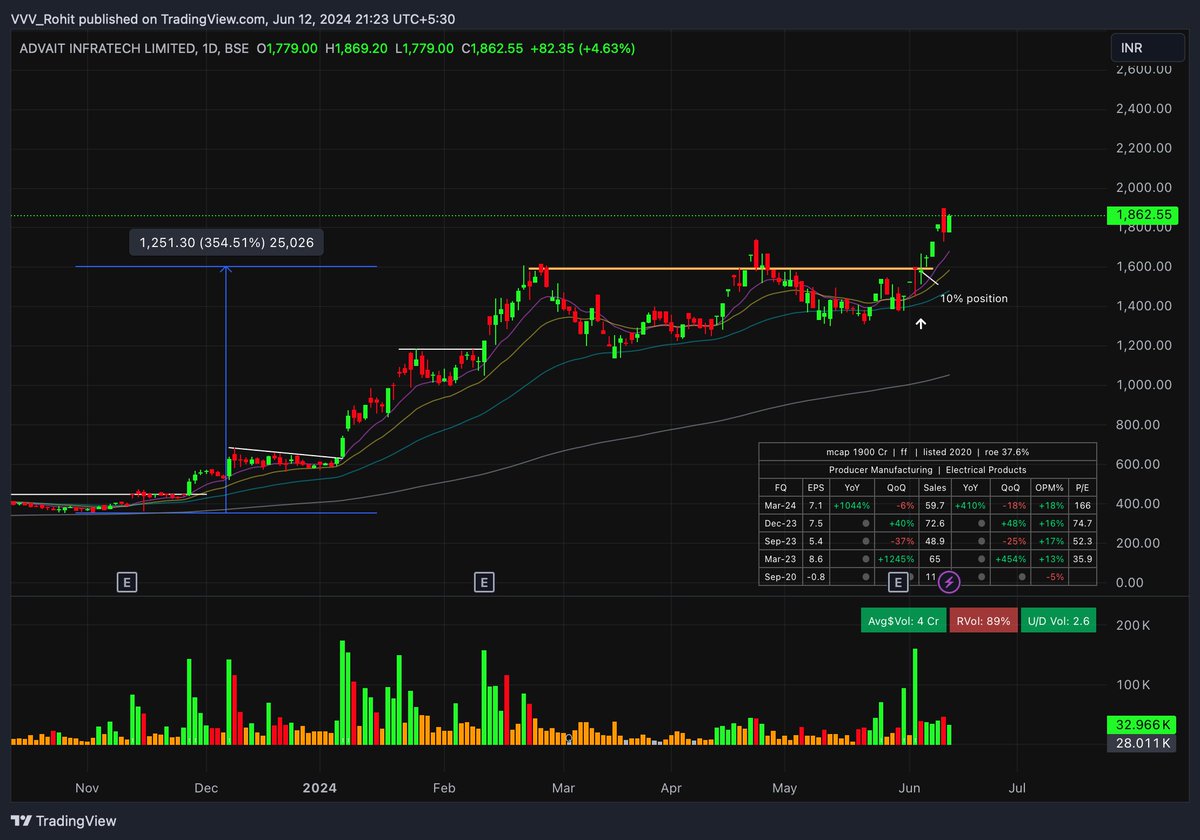This screenshot has height=840, width=1200.
Task: Click the "mcap 1900 Cr" table header row
Action: pos(928,452)
